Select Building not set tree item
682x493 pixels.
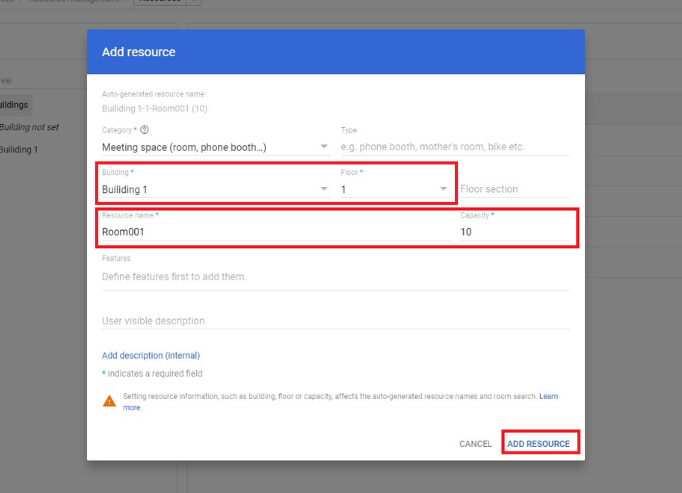29,127
